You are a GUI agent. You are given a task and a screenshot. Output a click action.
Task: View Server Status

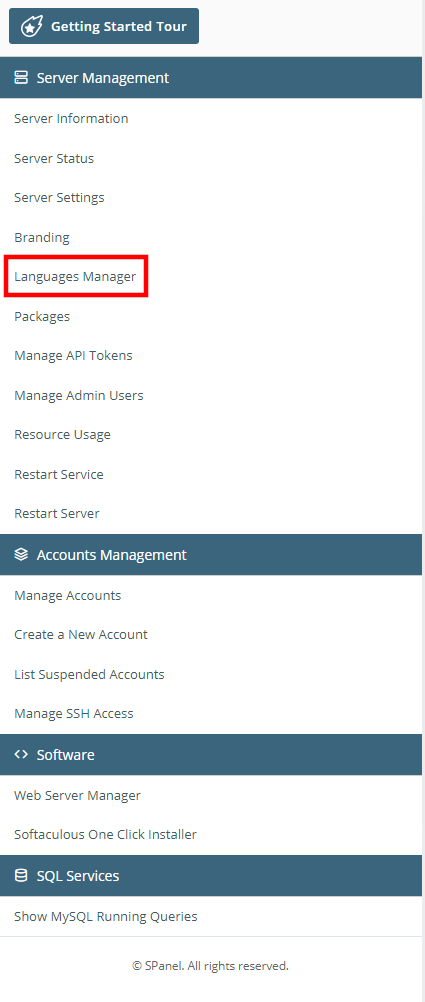coord(54,158)
